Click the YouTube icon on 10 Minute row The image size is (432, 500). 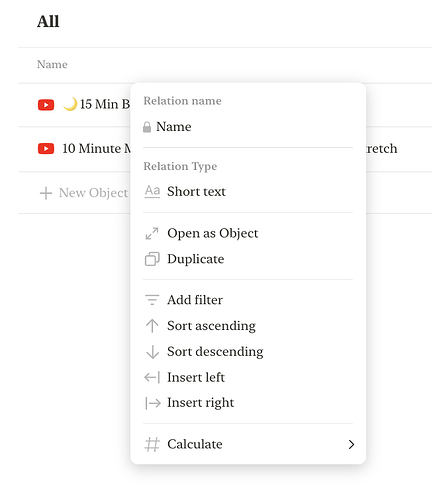(x=46, y=149)
